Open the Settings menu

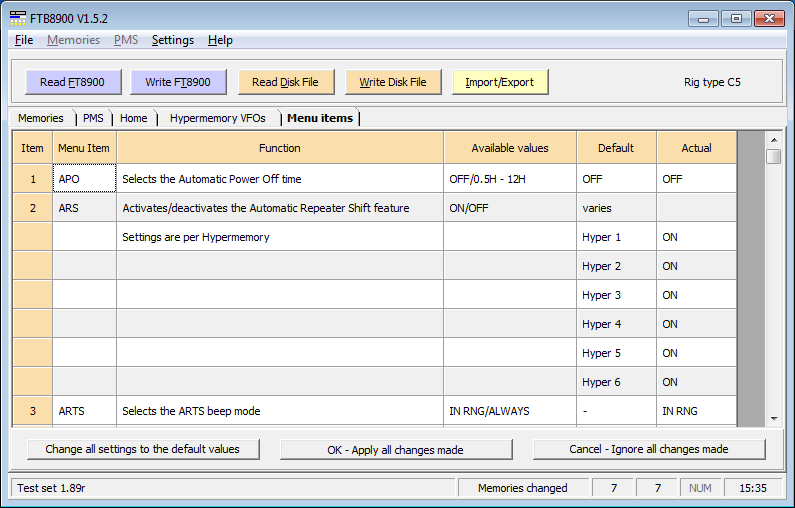pyautogui.click(x=172, y=40)
